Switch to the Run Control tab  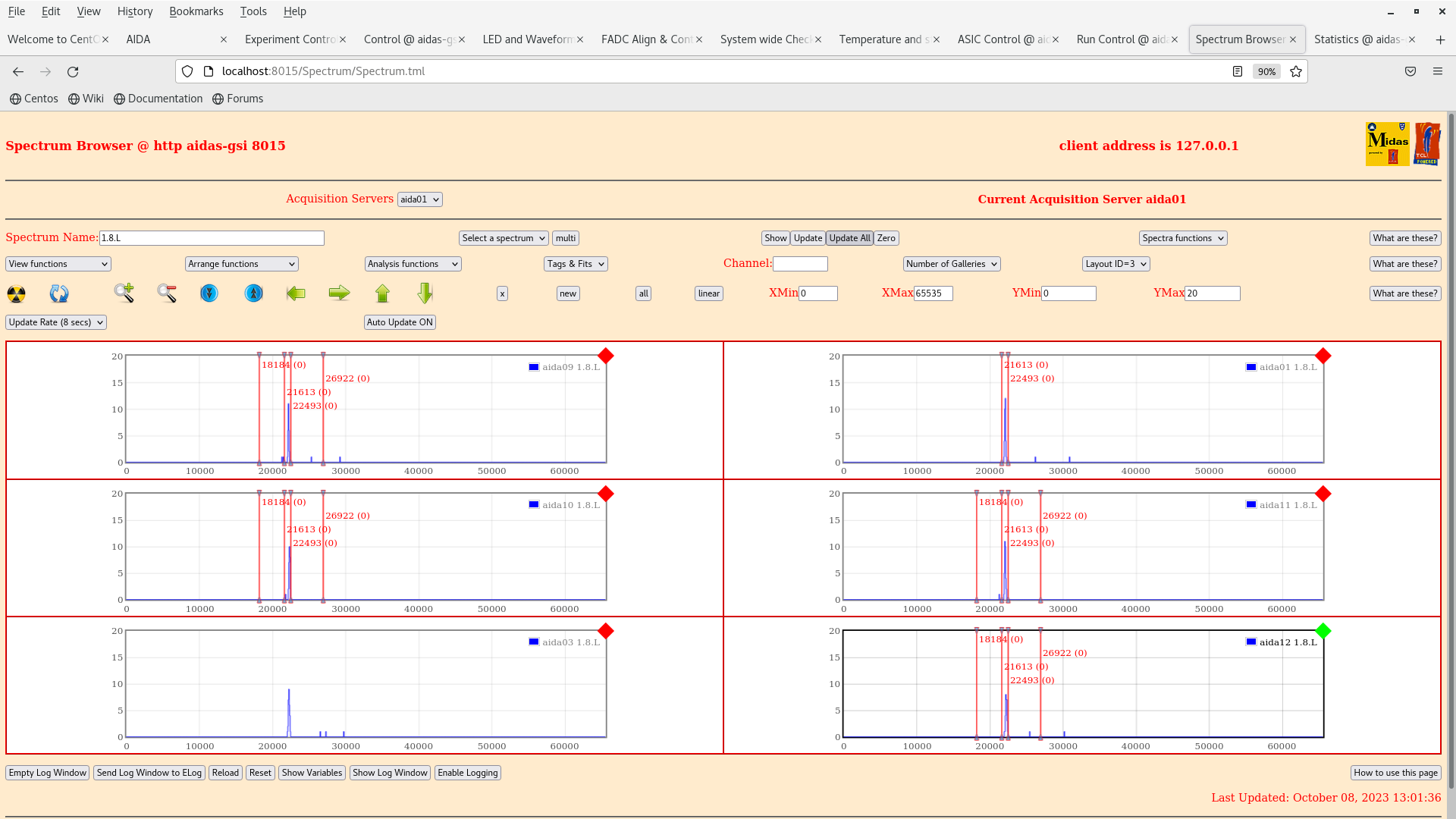(x=1120, y=39)
